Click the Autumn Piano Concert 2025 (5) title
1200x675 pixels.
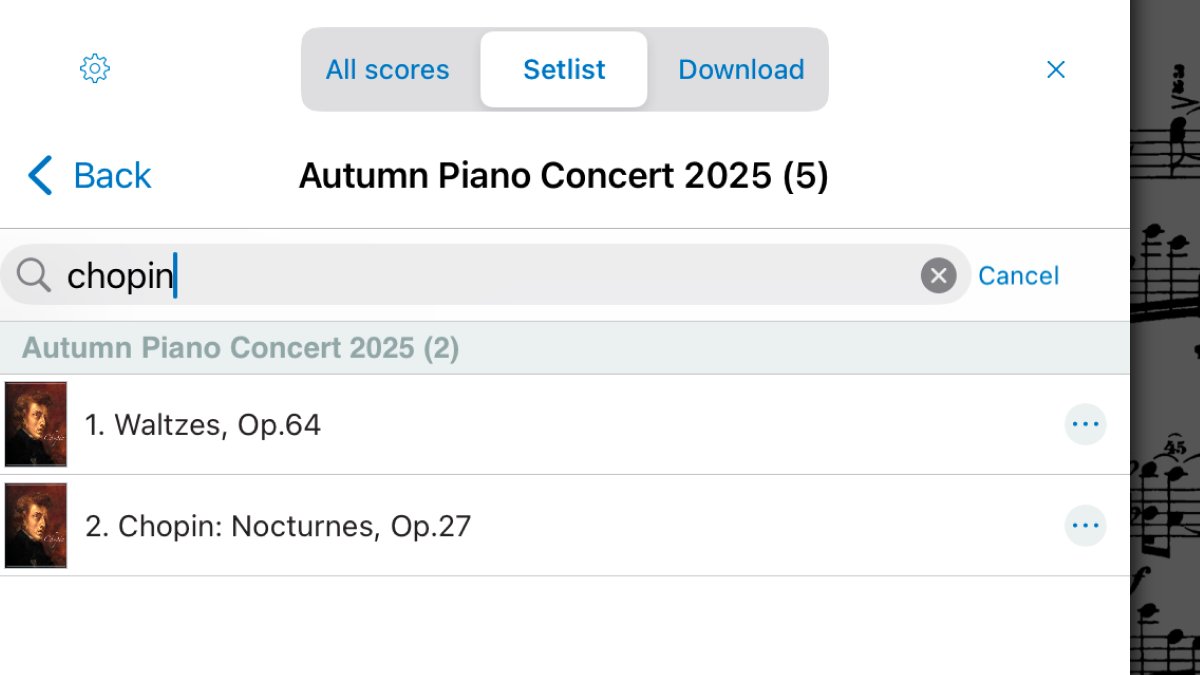pyautogui.click(x=563, y=176)
